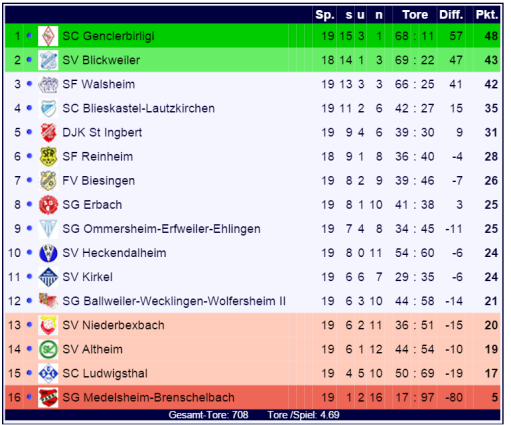Click the SC Ludwigsthal blue diamond logo
This screenshot has width=511, height=425.
click(x=48, y=373)
